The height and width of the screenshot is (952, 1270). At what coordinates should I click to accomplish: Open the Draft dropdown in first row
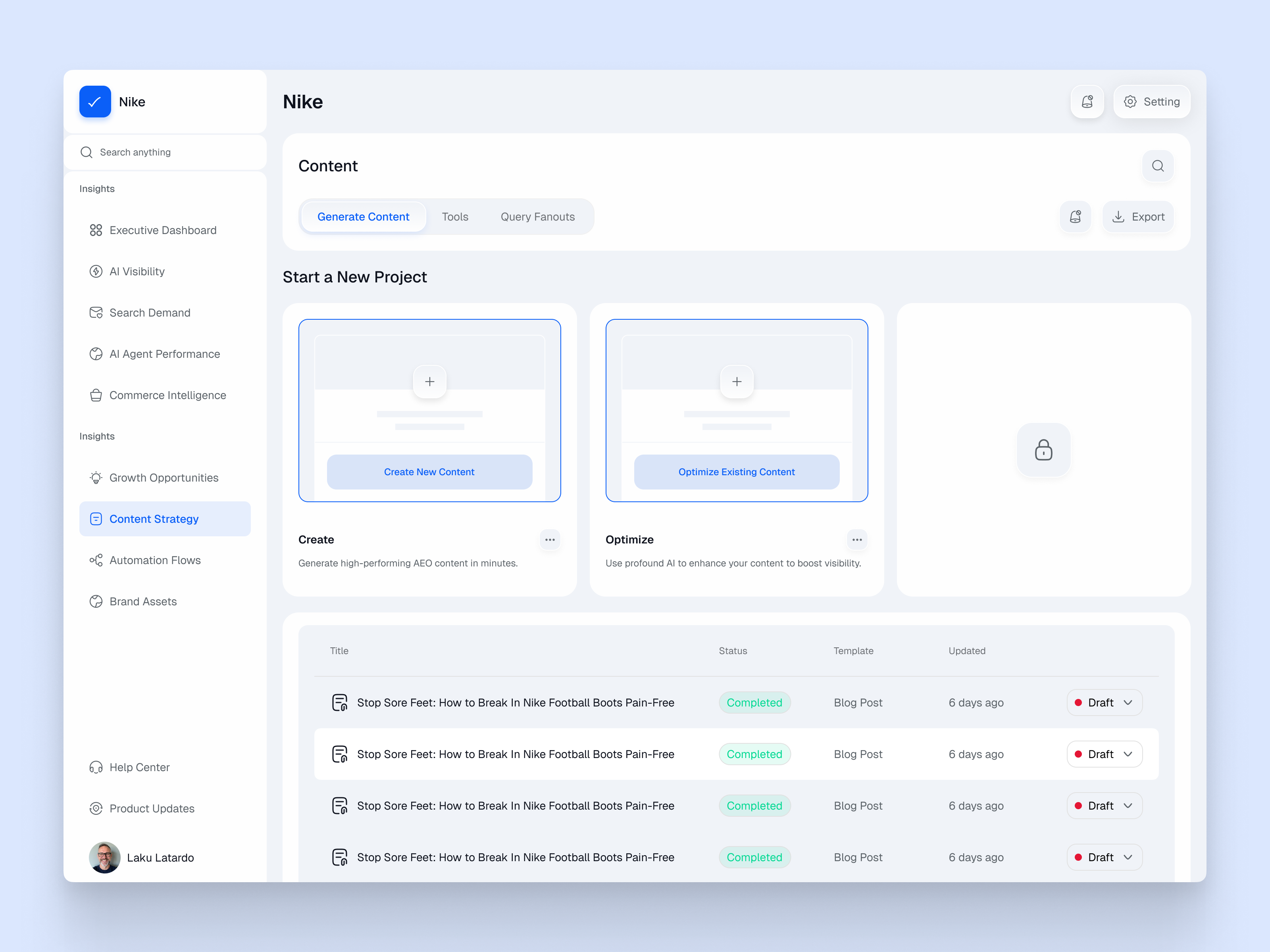click(x=1104, y=702)
